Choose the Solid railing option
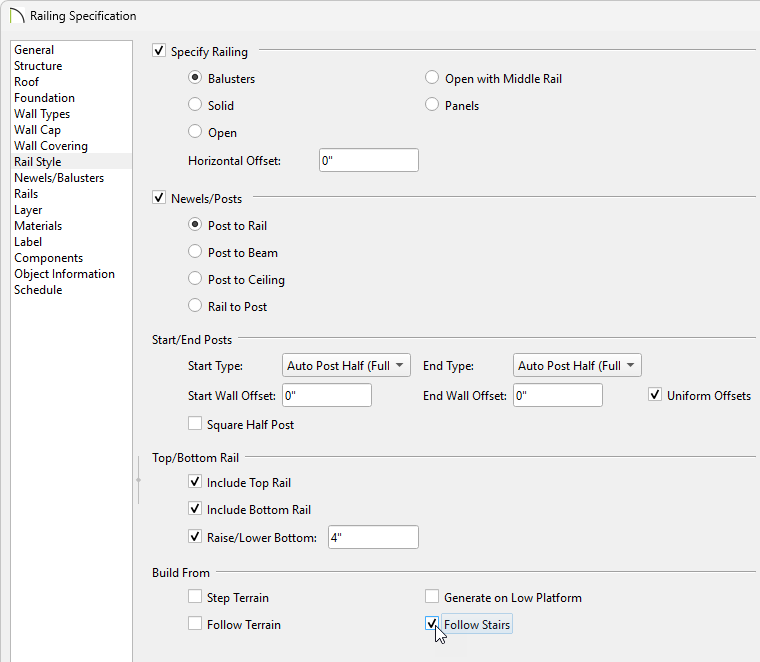Screen dimensions: 760x662 coord(195,105)
